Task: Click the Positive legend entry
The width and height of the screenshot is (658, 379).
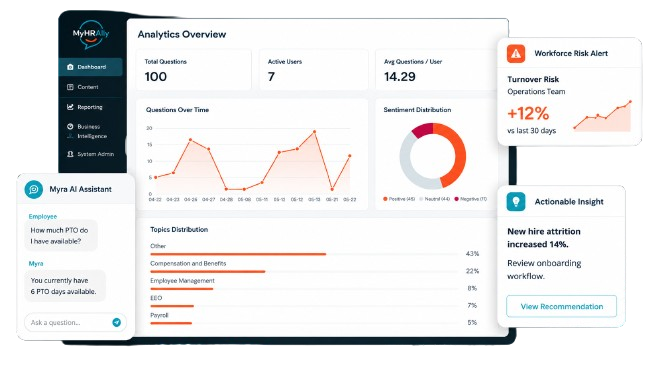Action: point(399,199)
